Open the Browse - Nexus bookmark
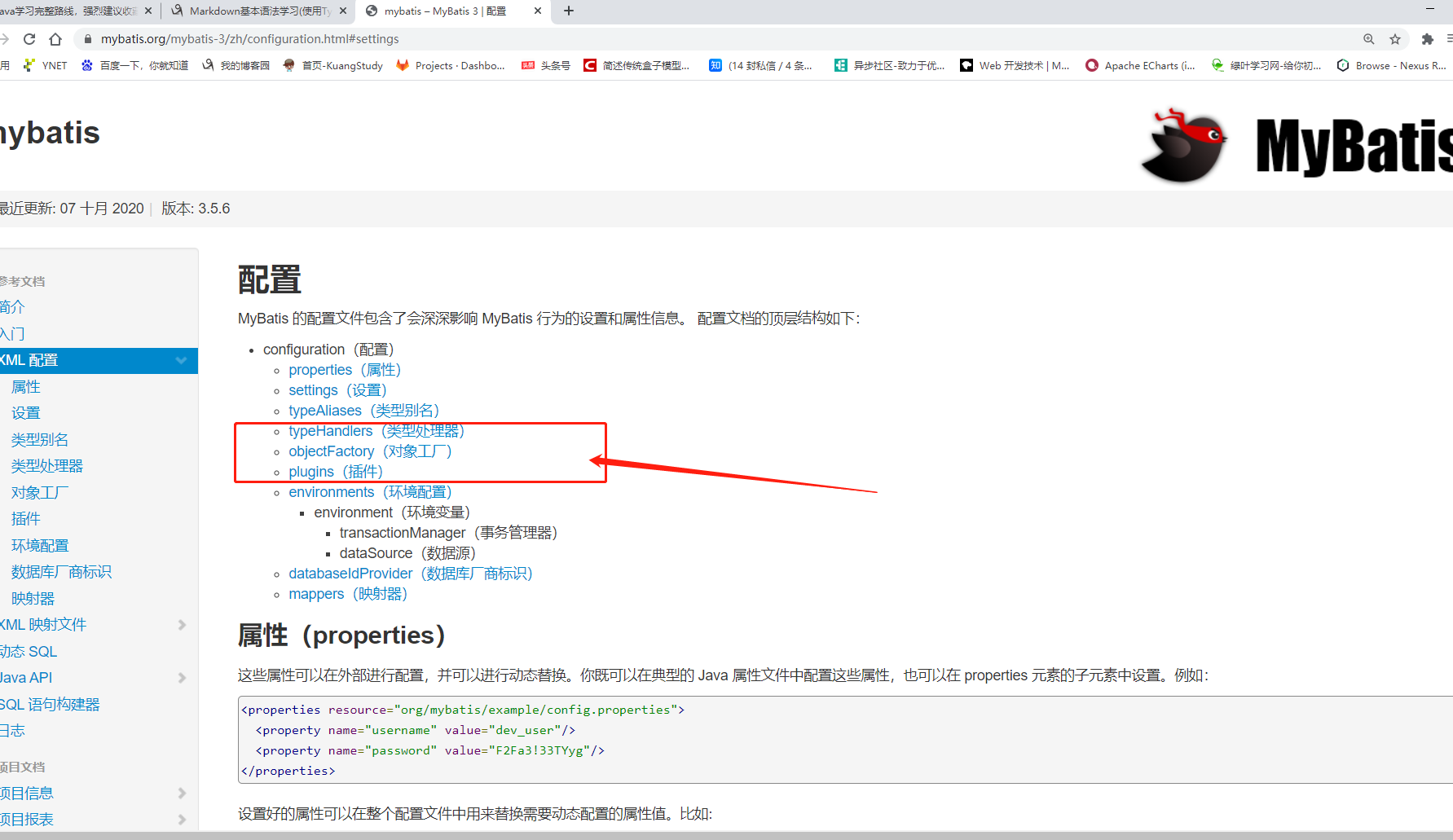The image size is (1453, 840). tap(1391, 65)
